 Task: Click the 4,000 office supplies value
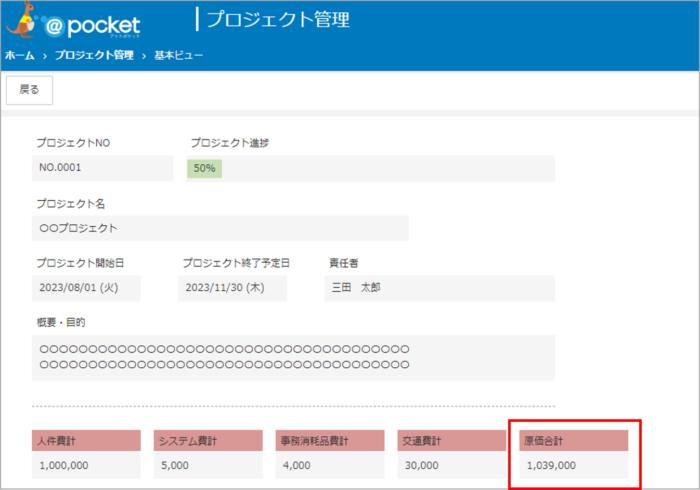click(x=330, y=465)
